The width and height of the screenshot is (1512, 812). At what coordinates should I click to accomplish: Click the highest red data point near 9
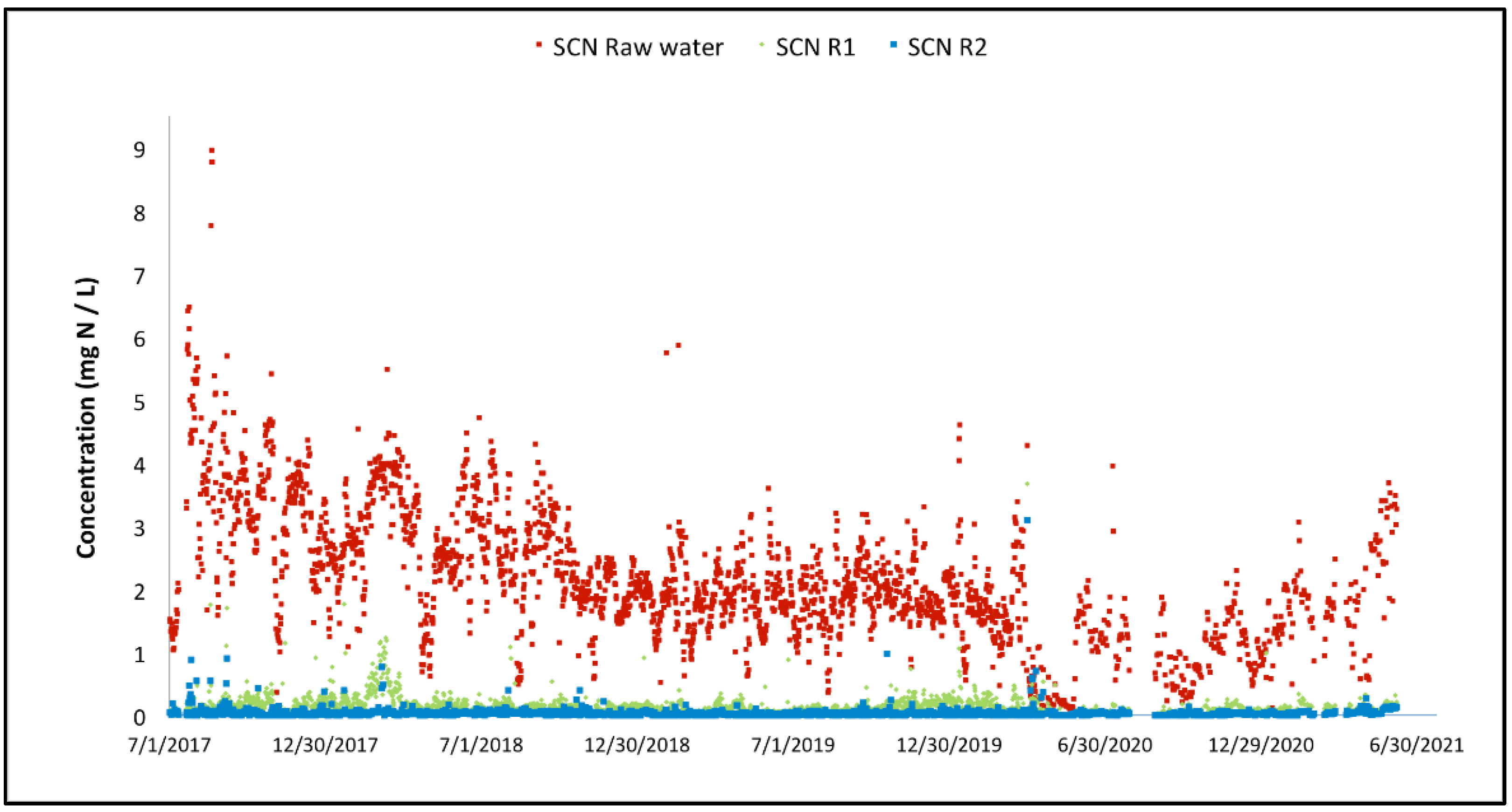[212, 150]
